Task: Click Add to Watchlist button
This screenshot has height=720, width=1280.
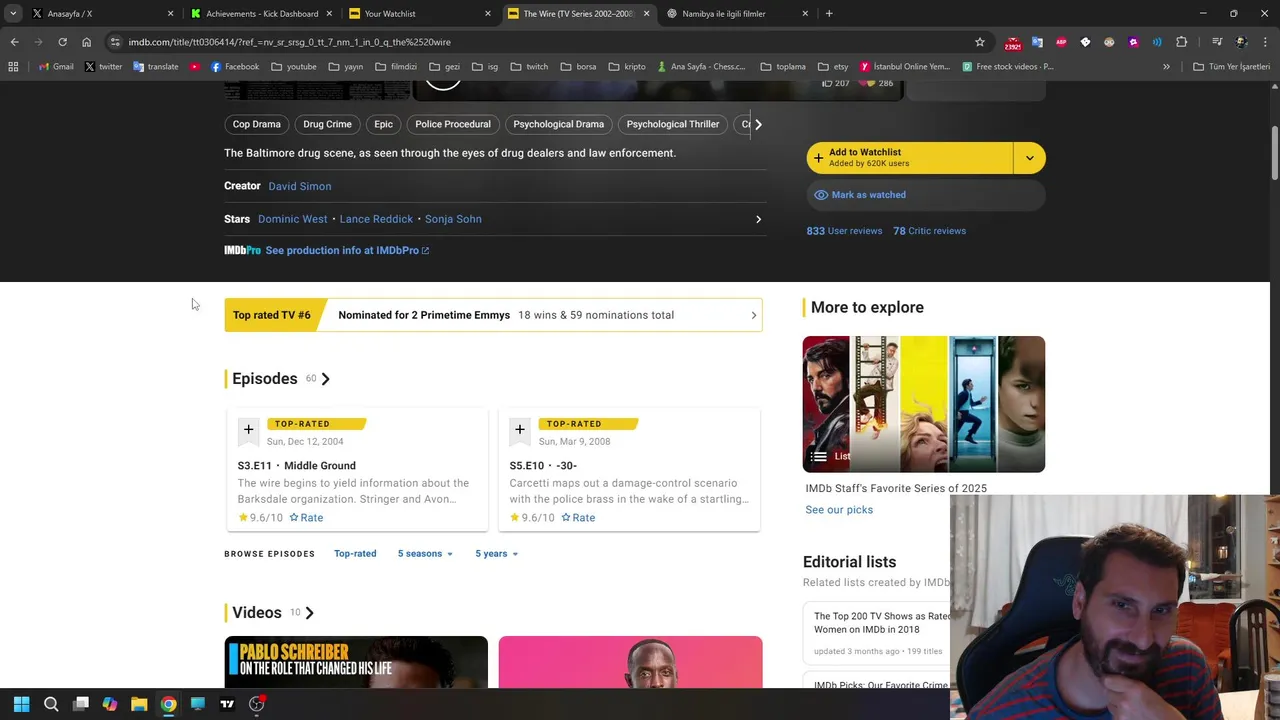Action: (910, 158)
